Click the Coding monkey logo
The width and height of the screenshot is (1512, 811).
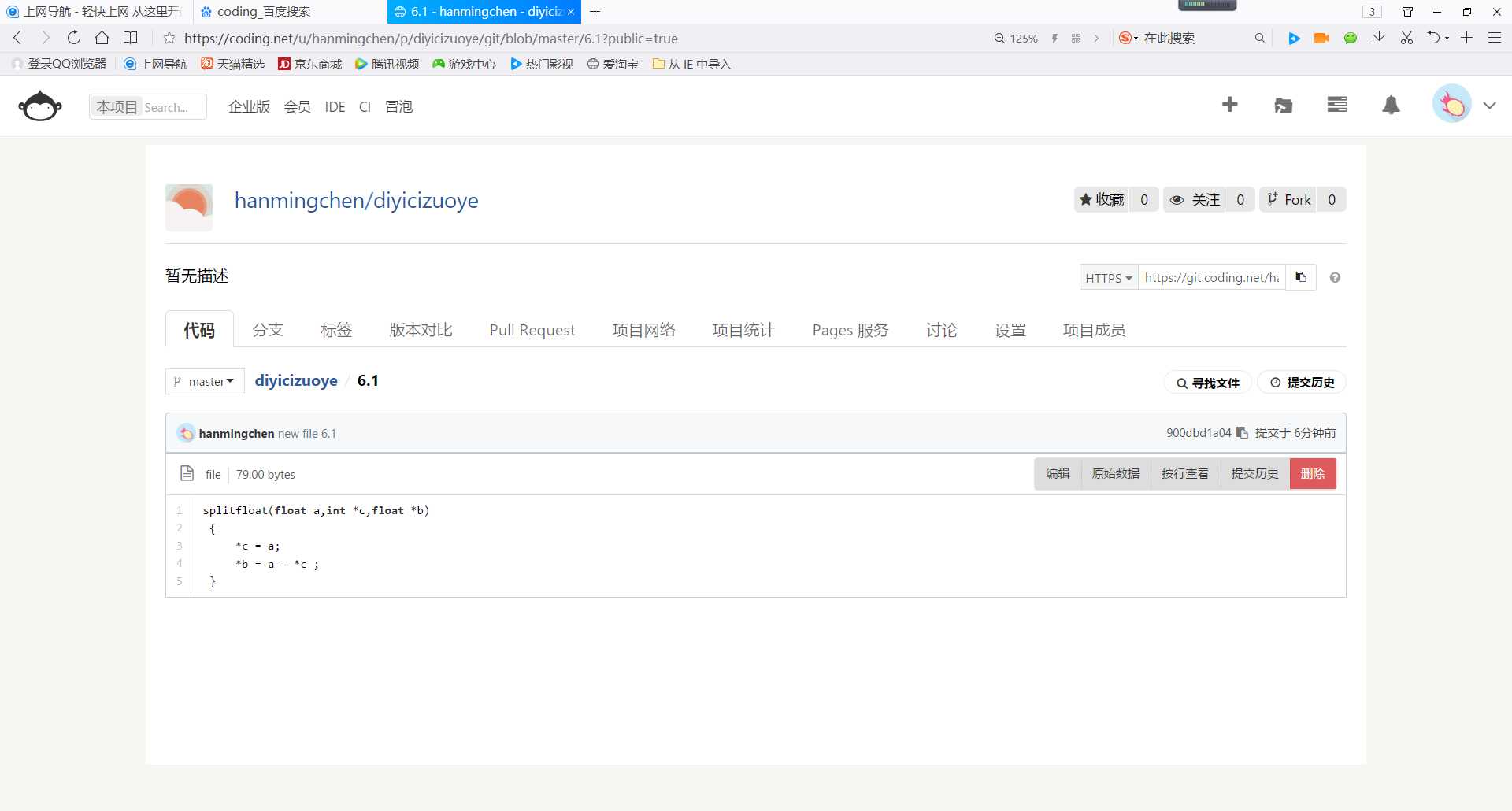click(40, 106)
